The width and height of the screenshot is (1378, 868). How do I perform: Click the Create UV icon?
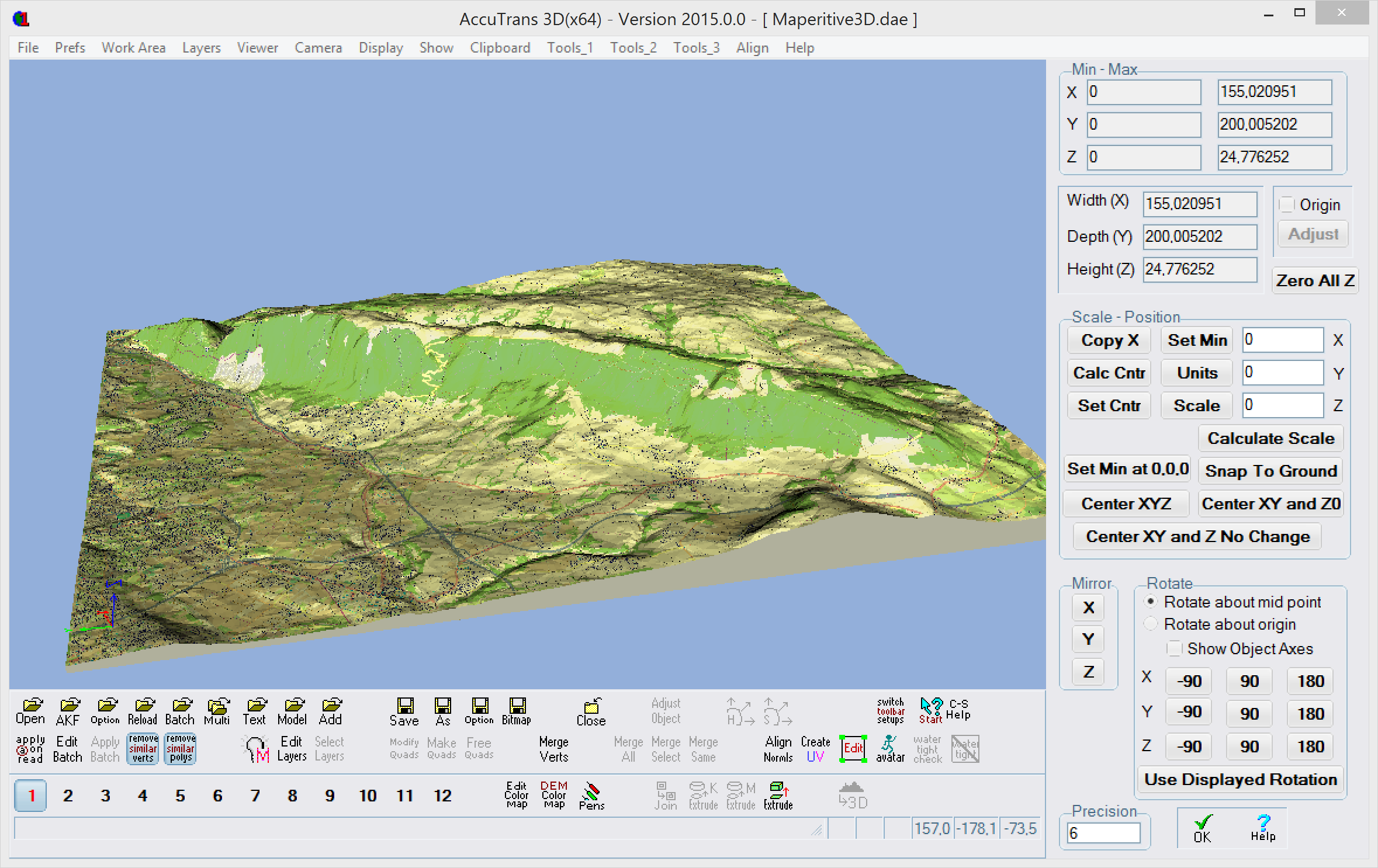tap(815, 749)
